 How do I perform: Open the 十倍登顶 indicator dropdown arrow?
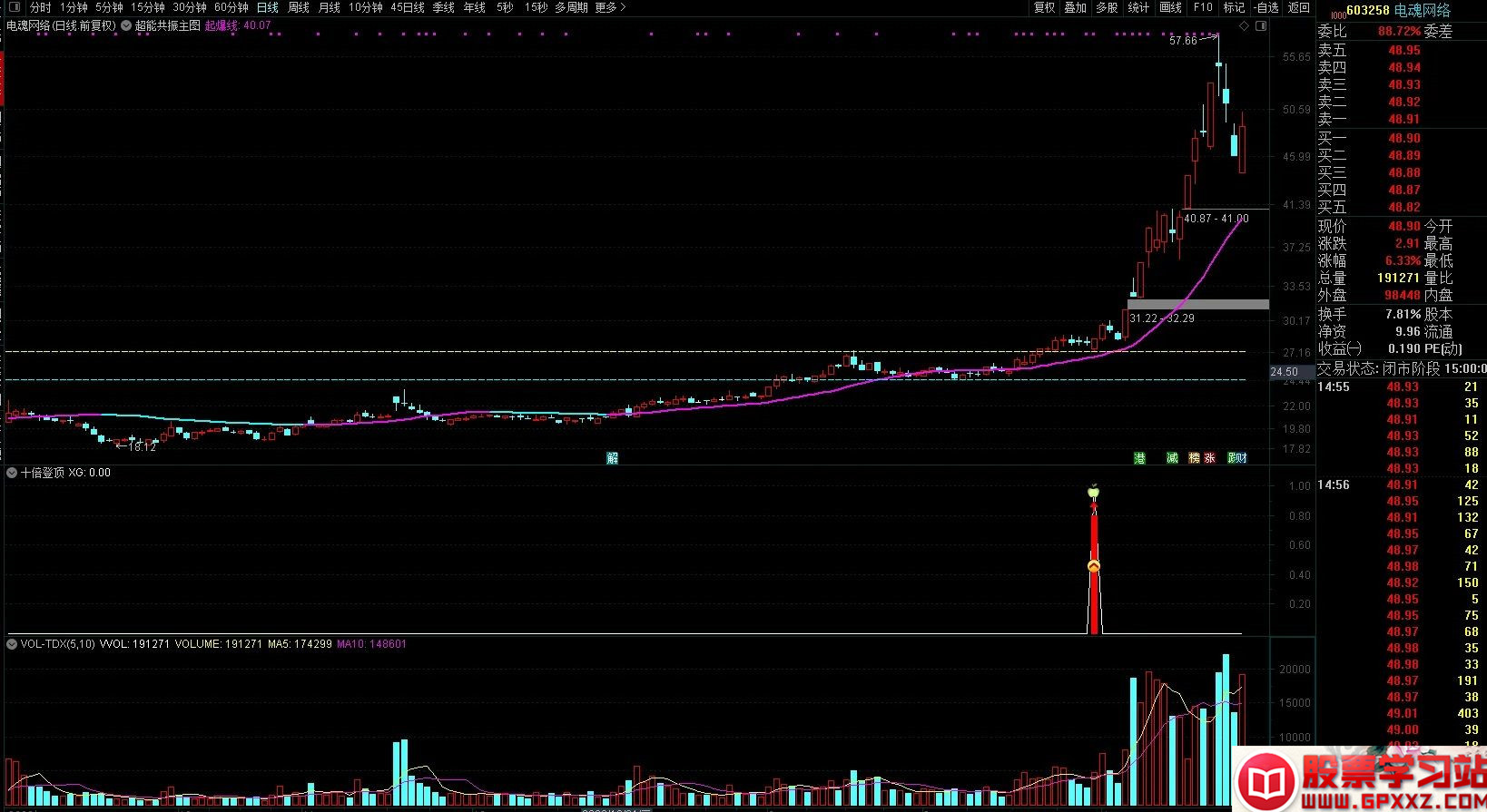[12, 473]
